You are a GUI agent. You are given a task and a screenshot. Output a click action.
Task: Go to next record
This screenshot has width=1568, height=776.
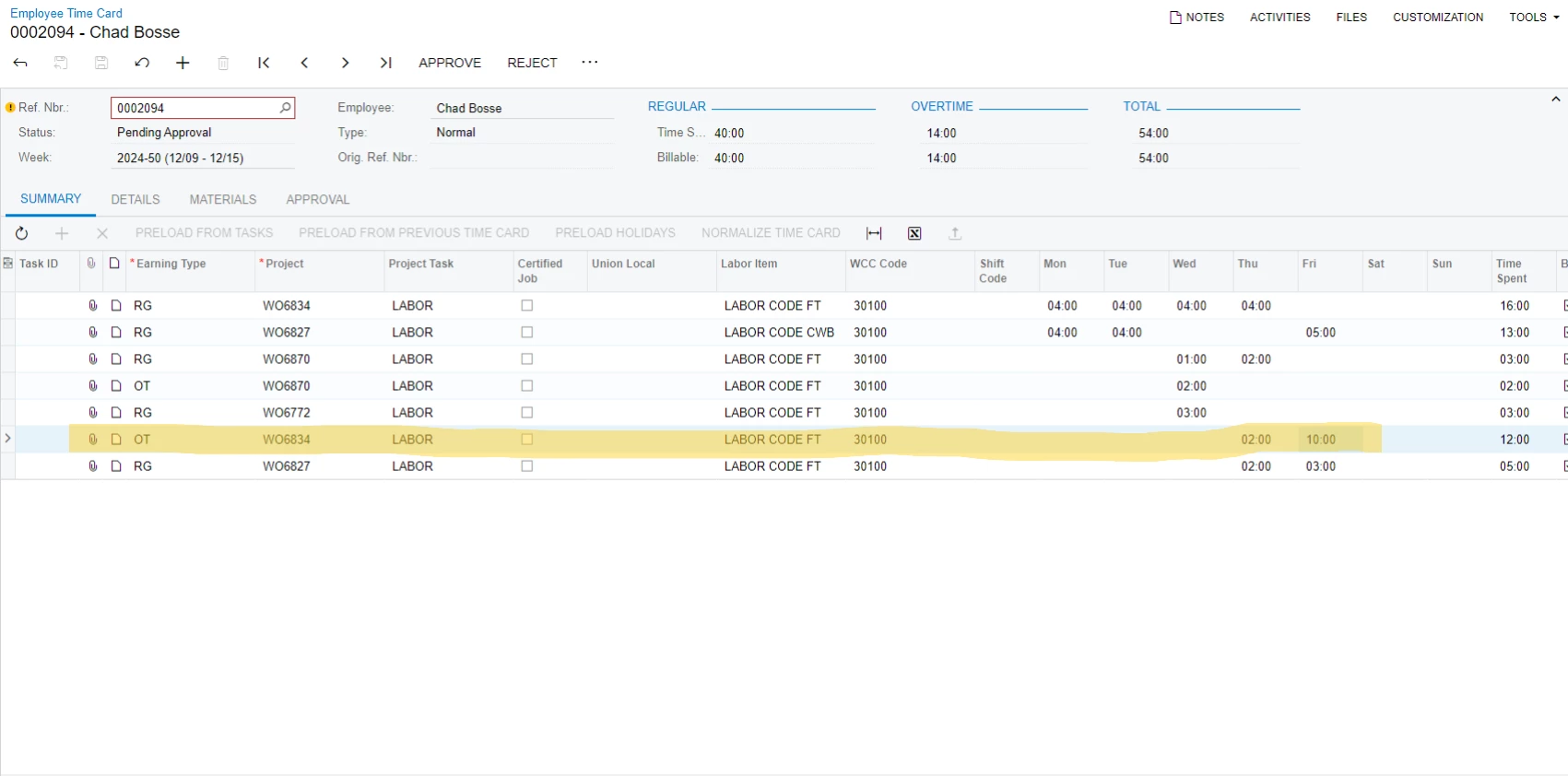[345, 63]
